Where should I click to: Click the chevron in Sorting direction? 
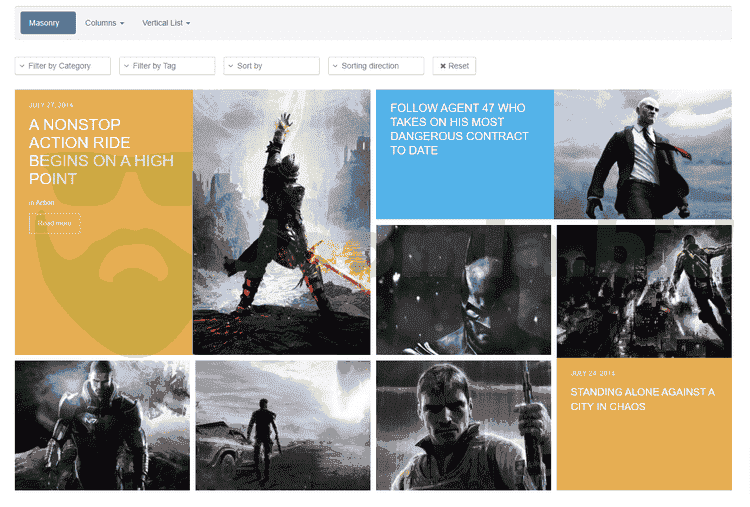coord(335,66)
